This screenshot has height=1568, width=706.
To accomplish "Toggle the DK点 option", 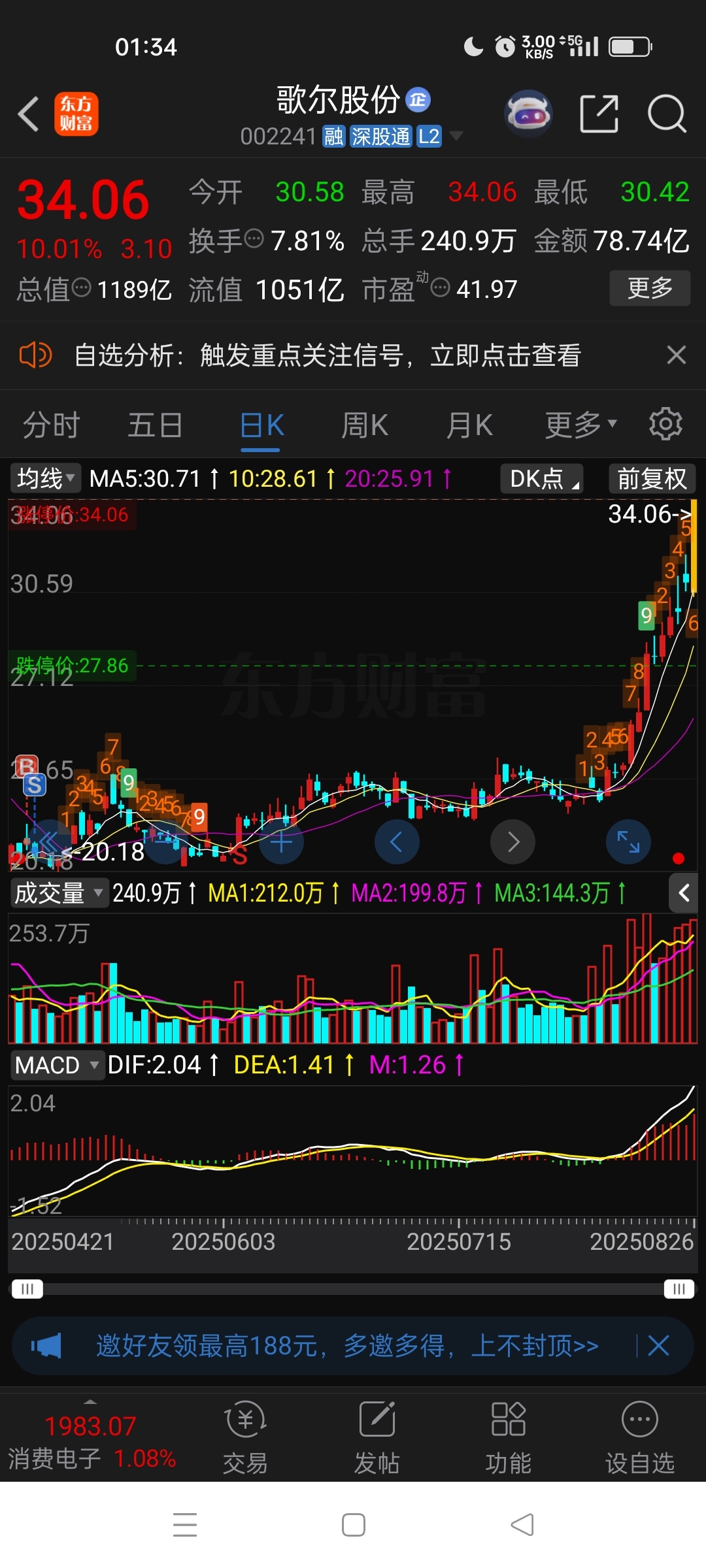I will click(x=542, y=478).
